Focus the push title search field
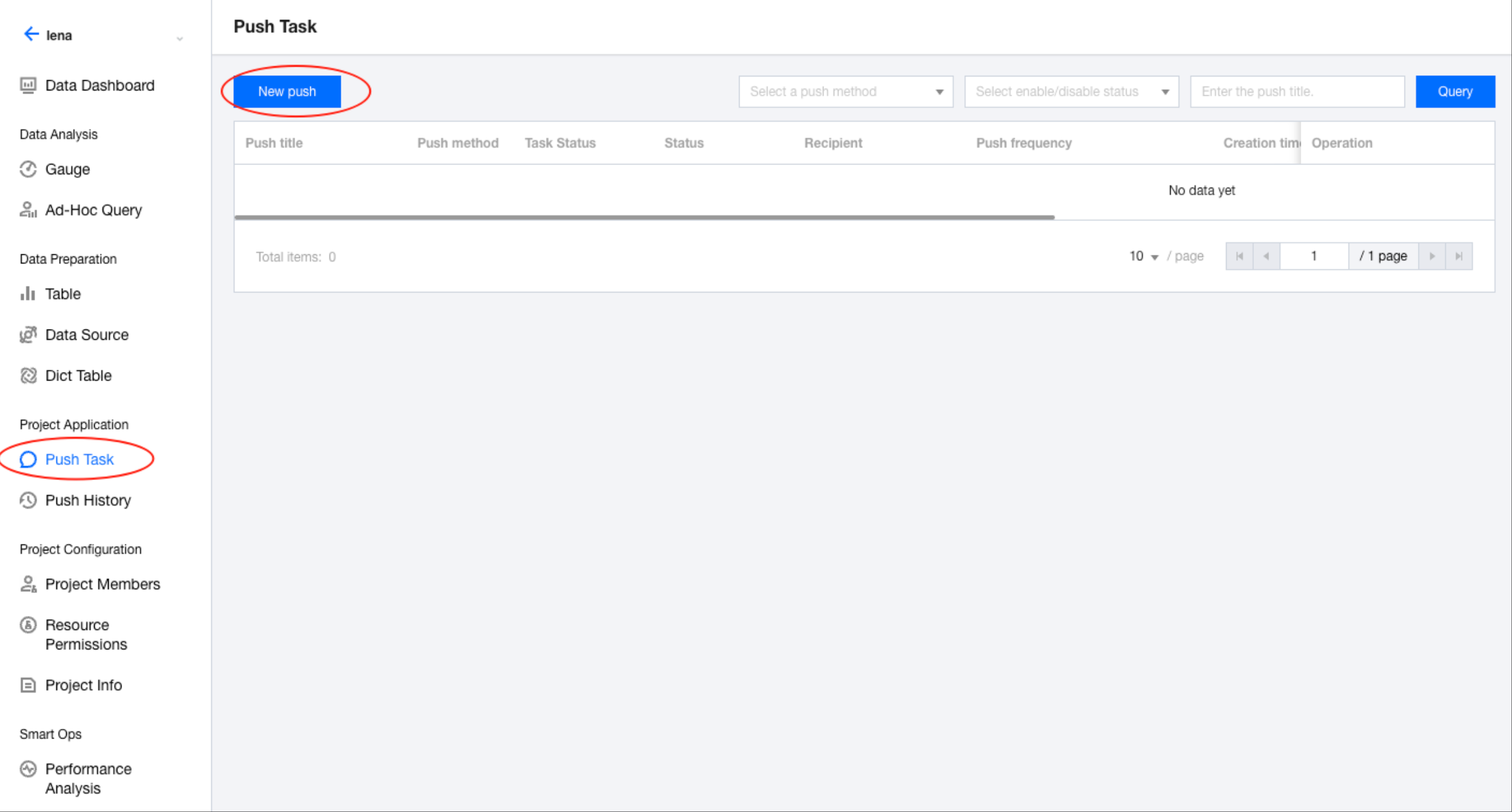This screenshot has height=812, width=1512. 1296,92
